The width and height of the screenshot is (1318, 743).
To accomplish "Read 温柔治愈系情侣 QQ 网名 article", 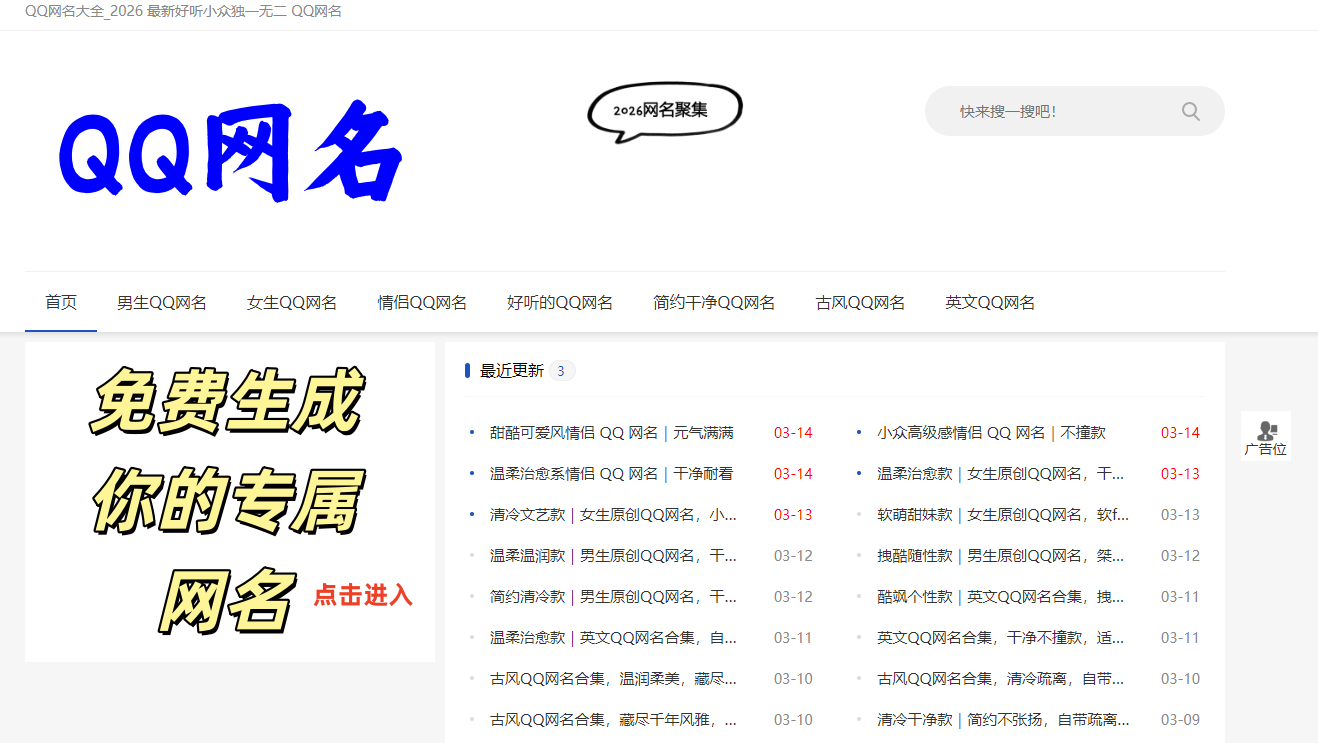I will pyautogui.click(x=611, y=474).
